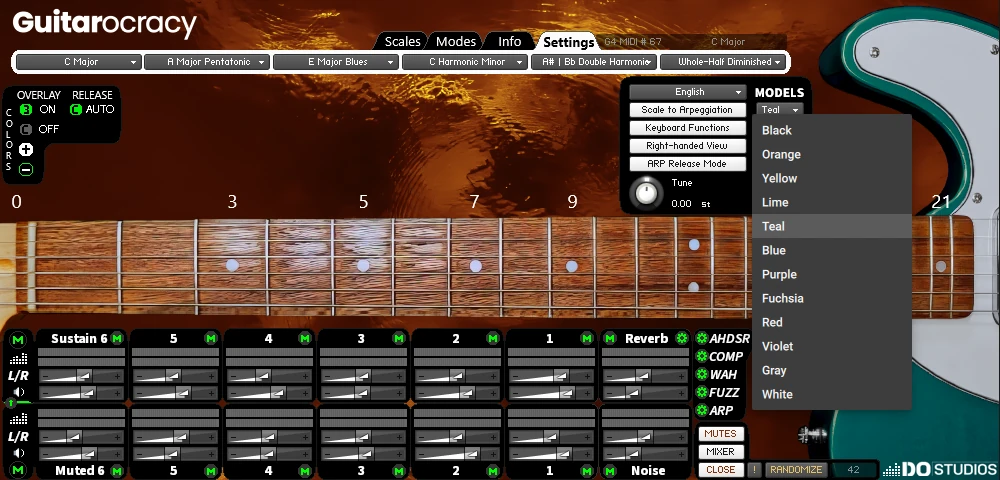Toggle the Overlay OFF indicator
The image size is (1000, 480).
[26, 129]
